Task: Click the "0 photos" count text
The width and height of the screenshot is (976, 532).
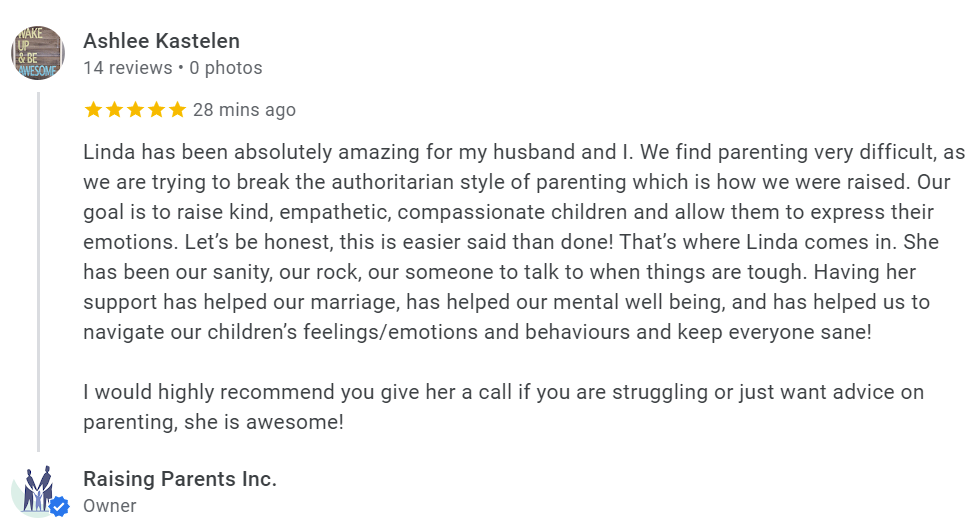Action: 225,68
